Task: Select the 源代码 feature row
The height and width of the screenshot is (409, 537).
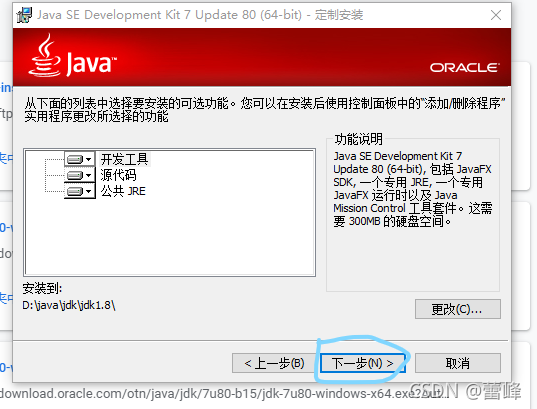Action: click(118, 175)
